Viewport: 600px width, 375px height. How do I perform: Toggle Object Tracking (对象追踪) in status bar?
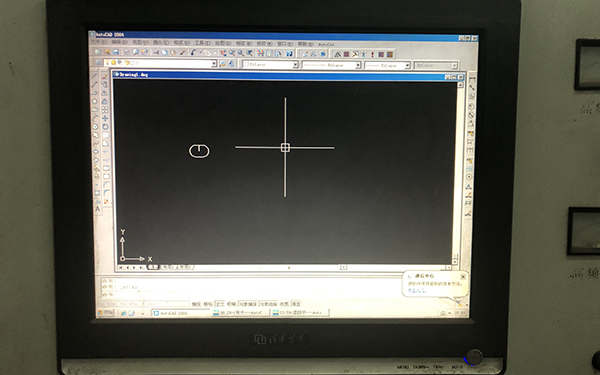click(x=268, y=304)
